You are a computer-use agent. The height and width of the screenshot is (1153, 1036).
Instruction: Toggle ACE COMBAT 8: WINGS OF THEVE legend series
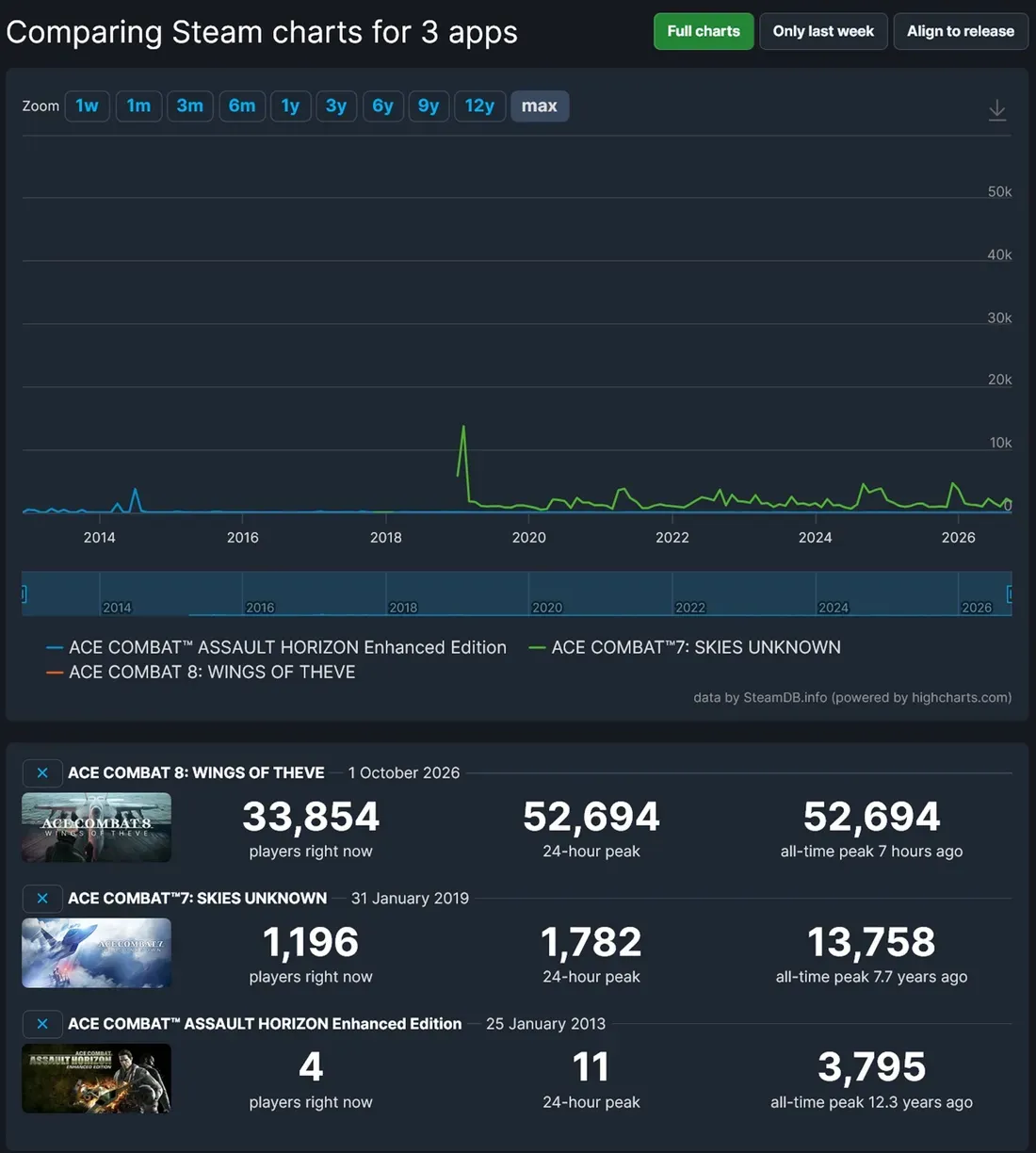pos(201,672)
